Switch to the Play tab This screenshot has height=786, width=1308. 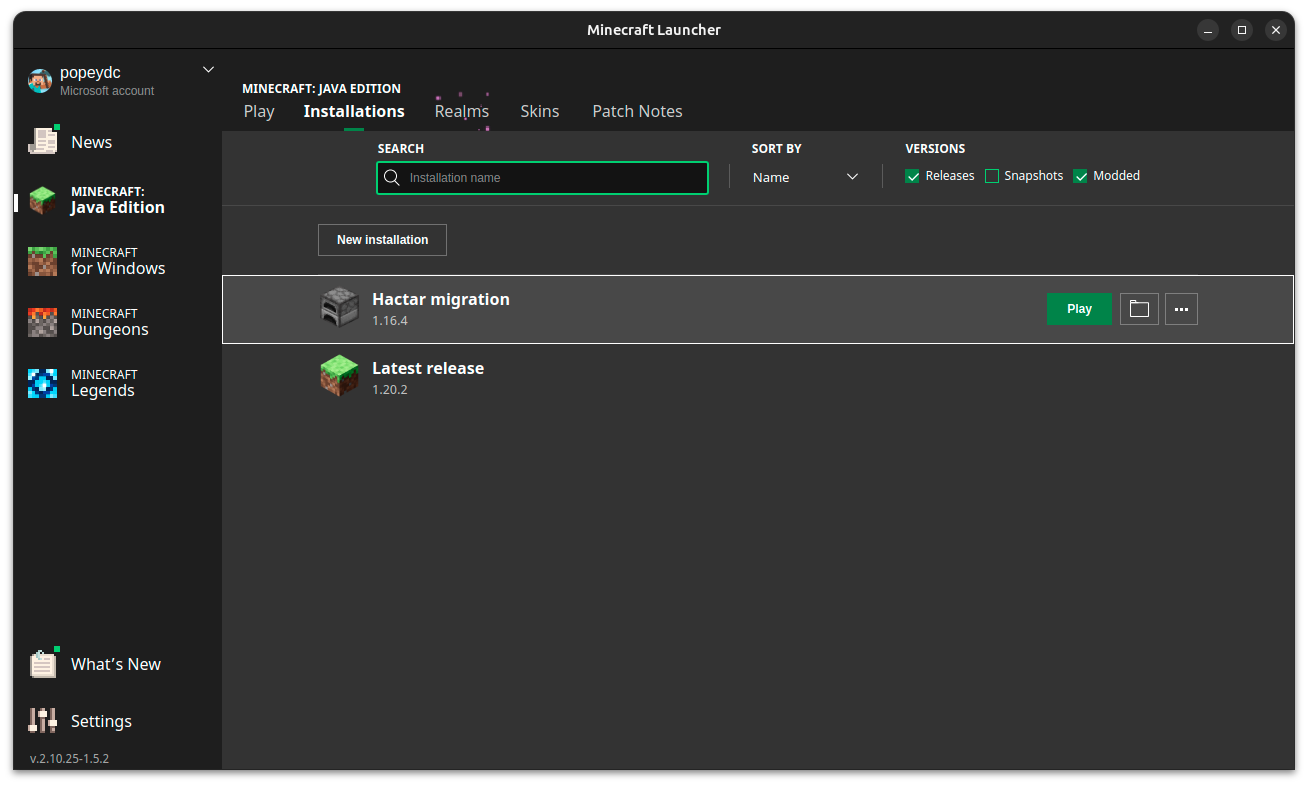259,111
